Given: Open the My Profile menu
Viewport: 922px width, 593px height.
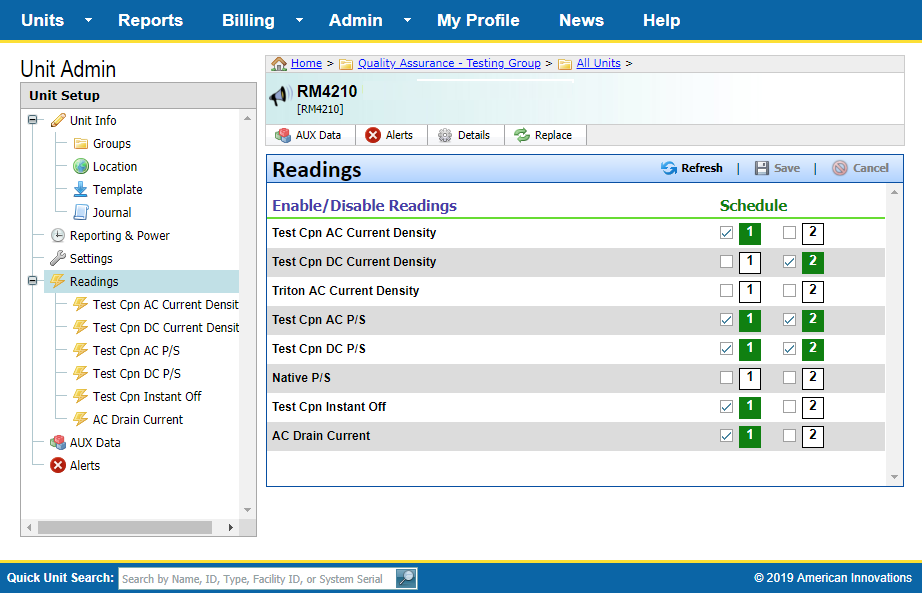Looking at the screenshot, I should (478, 20).
